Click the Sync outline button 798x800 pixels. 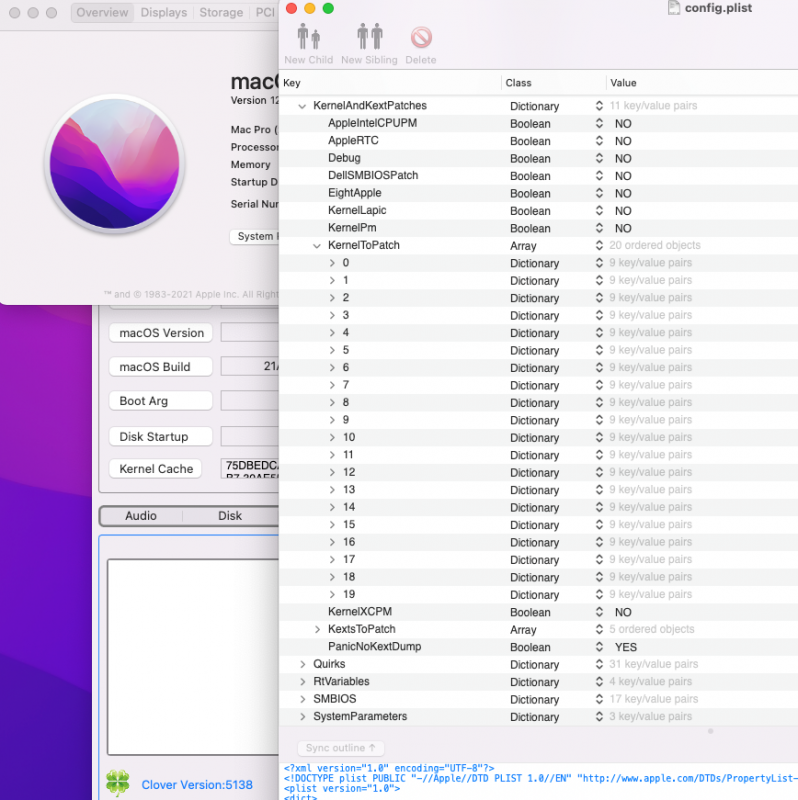341,748
